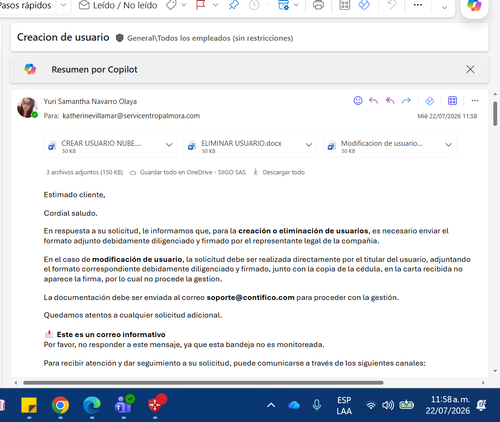The width and height of the screenshot is (500, 422).
Task: Click the undo arrow in the toolbar
Action: click(391, 5)
